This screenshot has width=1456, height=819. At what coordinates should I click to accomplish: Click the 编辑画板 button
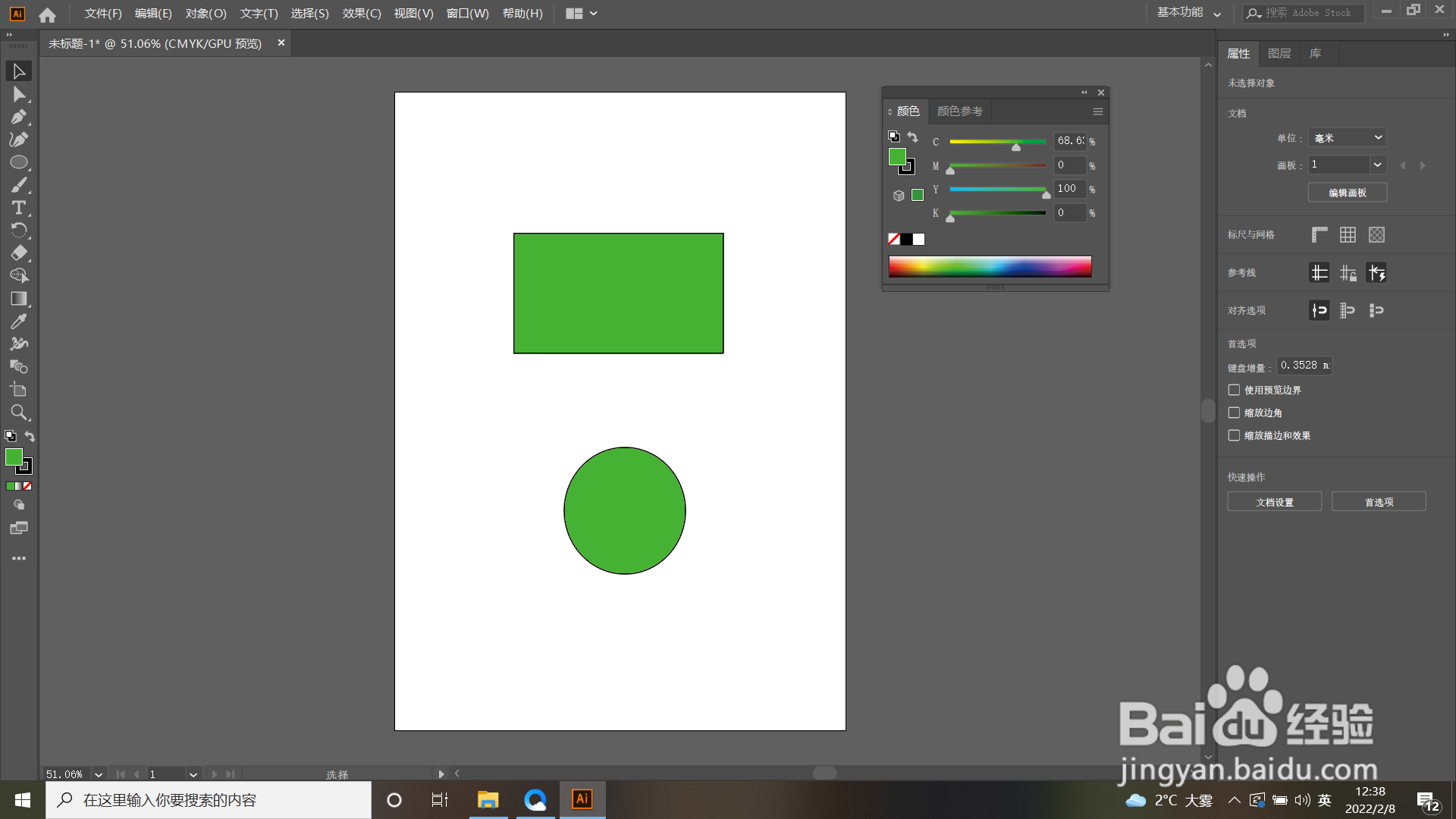(x=1348, y=193)
